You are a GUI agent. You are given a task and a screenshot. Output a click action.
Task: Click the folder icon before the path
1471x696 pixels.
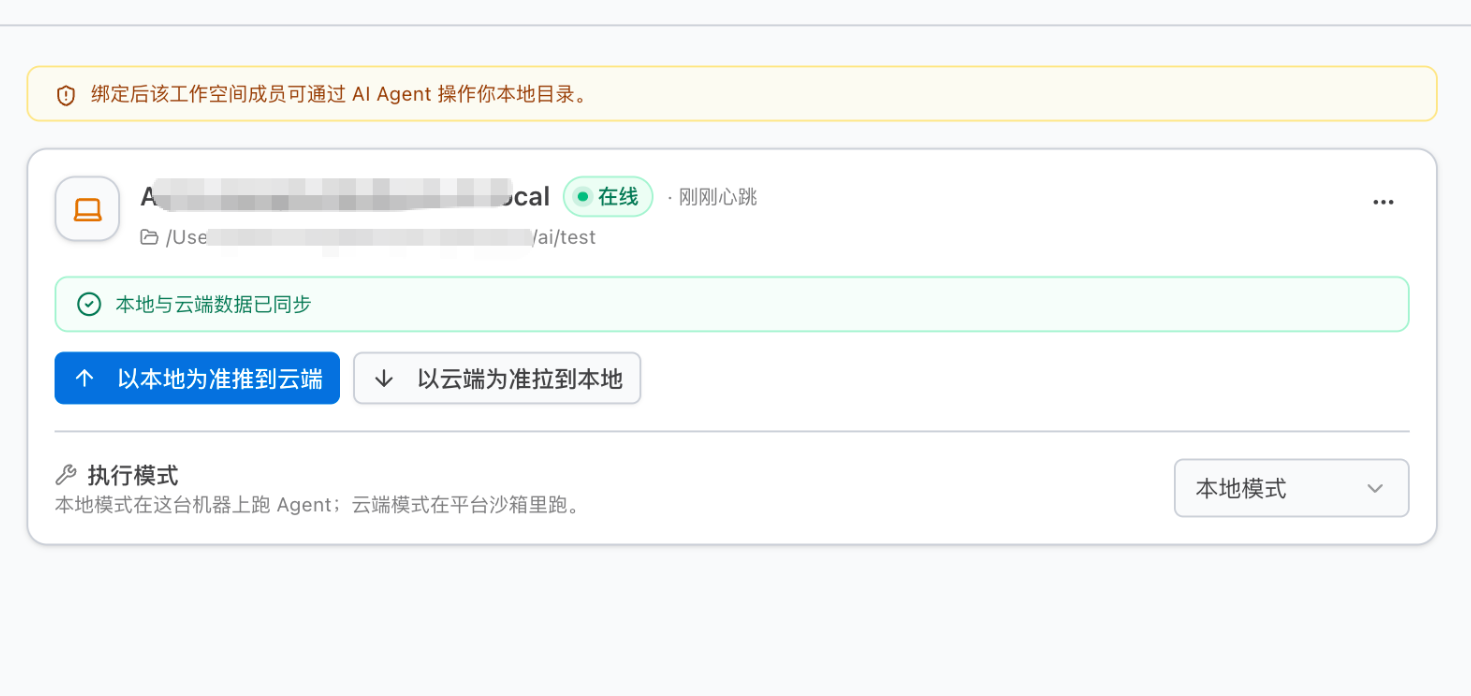coord(149,237)
